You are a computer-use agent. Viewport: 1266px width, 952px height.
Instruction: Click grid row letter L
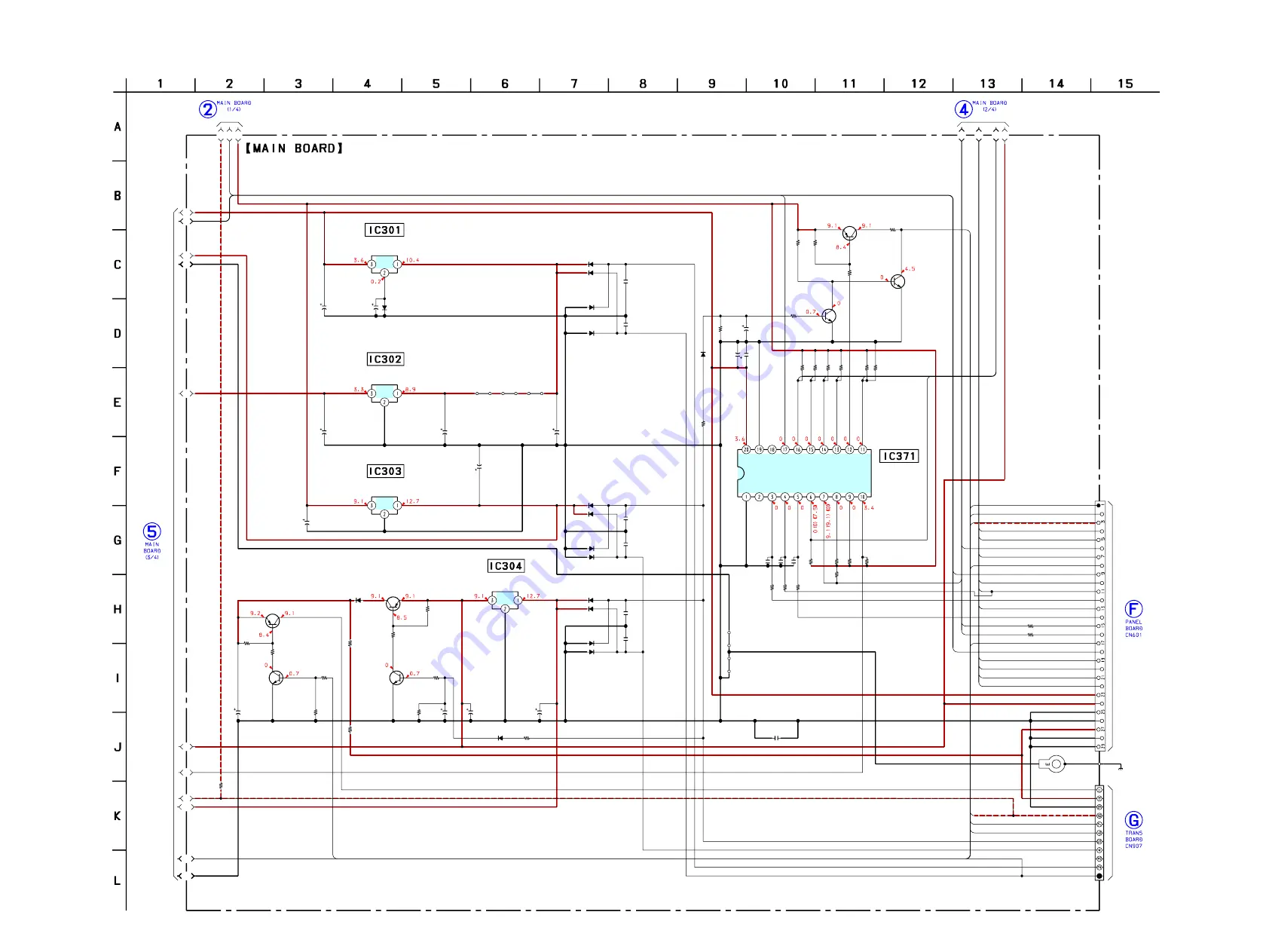click(x=118, y=880)
